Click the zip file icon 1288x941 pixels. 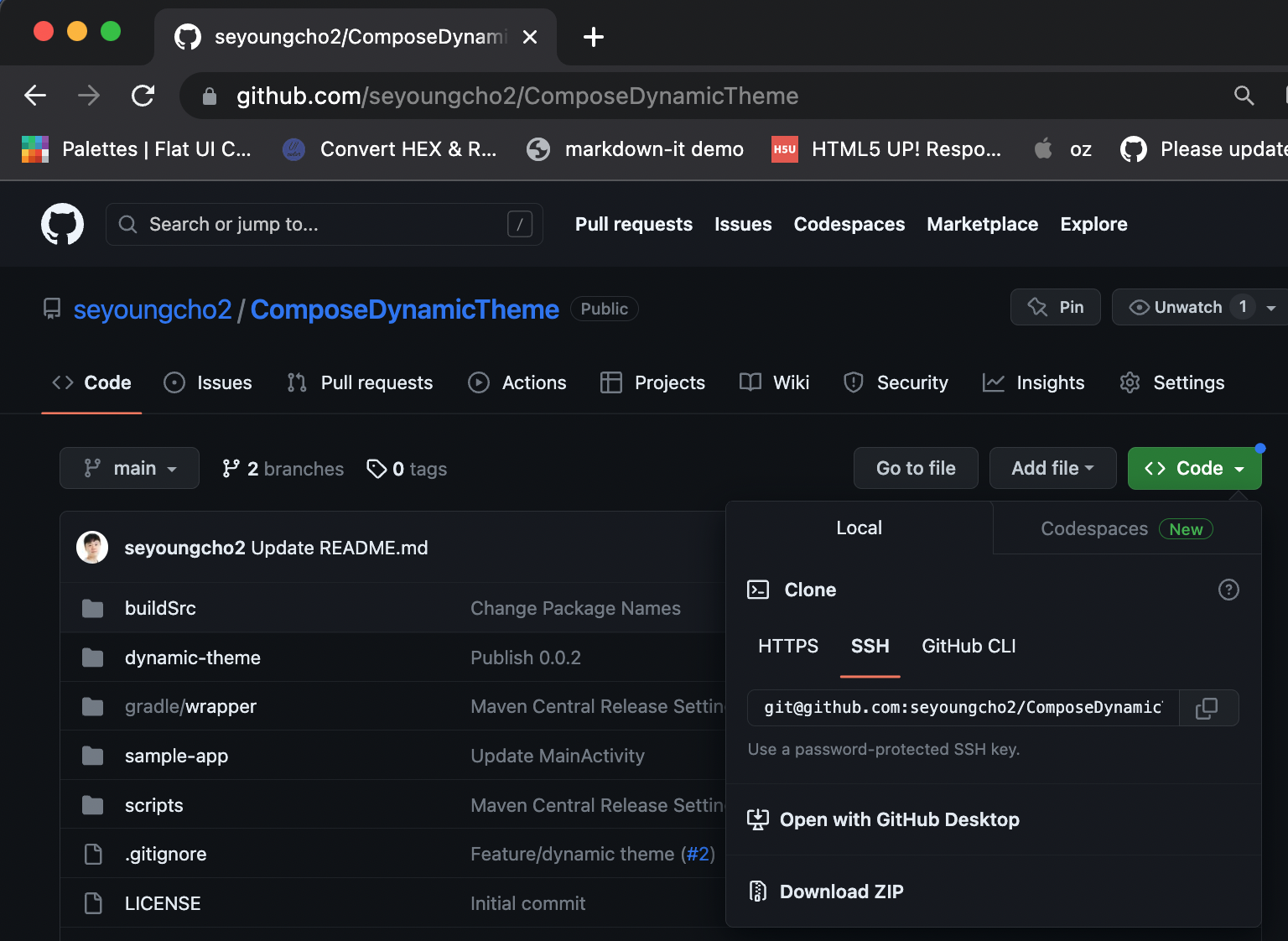(758, 892)
